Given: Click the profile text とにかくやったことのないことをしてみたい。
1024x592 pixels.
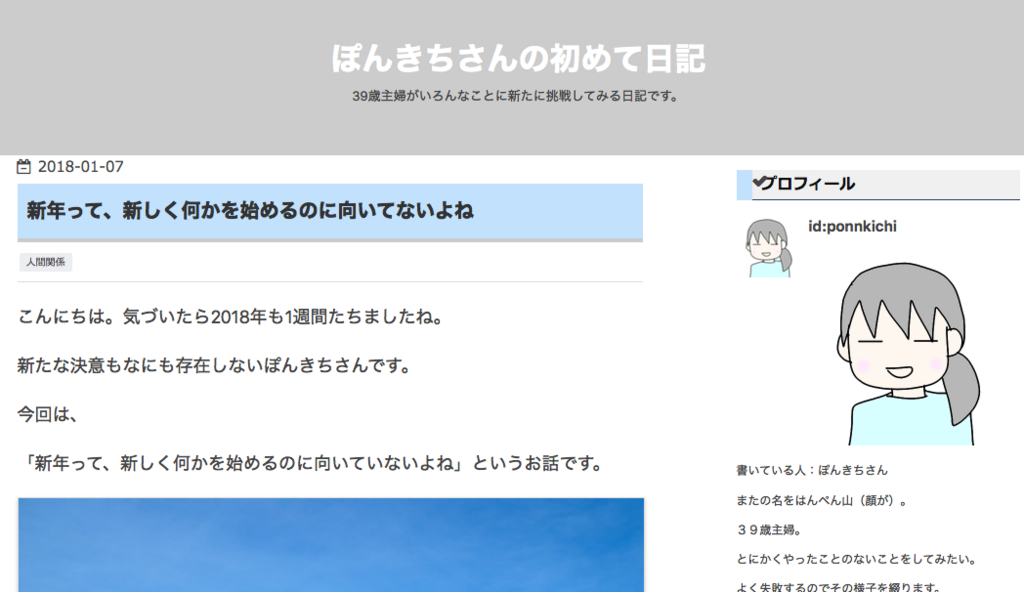Looking at the screenshot, I should tap(857, 559).
